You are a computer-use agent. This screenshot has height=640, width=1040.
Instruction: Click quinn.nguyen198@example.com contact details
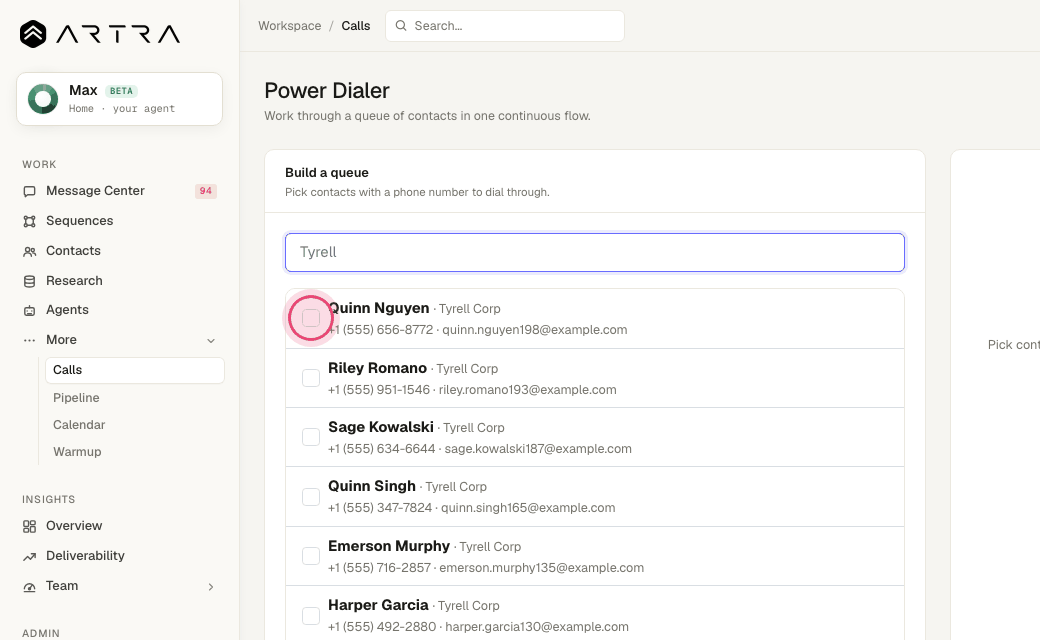click(x=535, y=330)
